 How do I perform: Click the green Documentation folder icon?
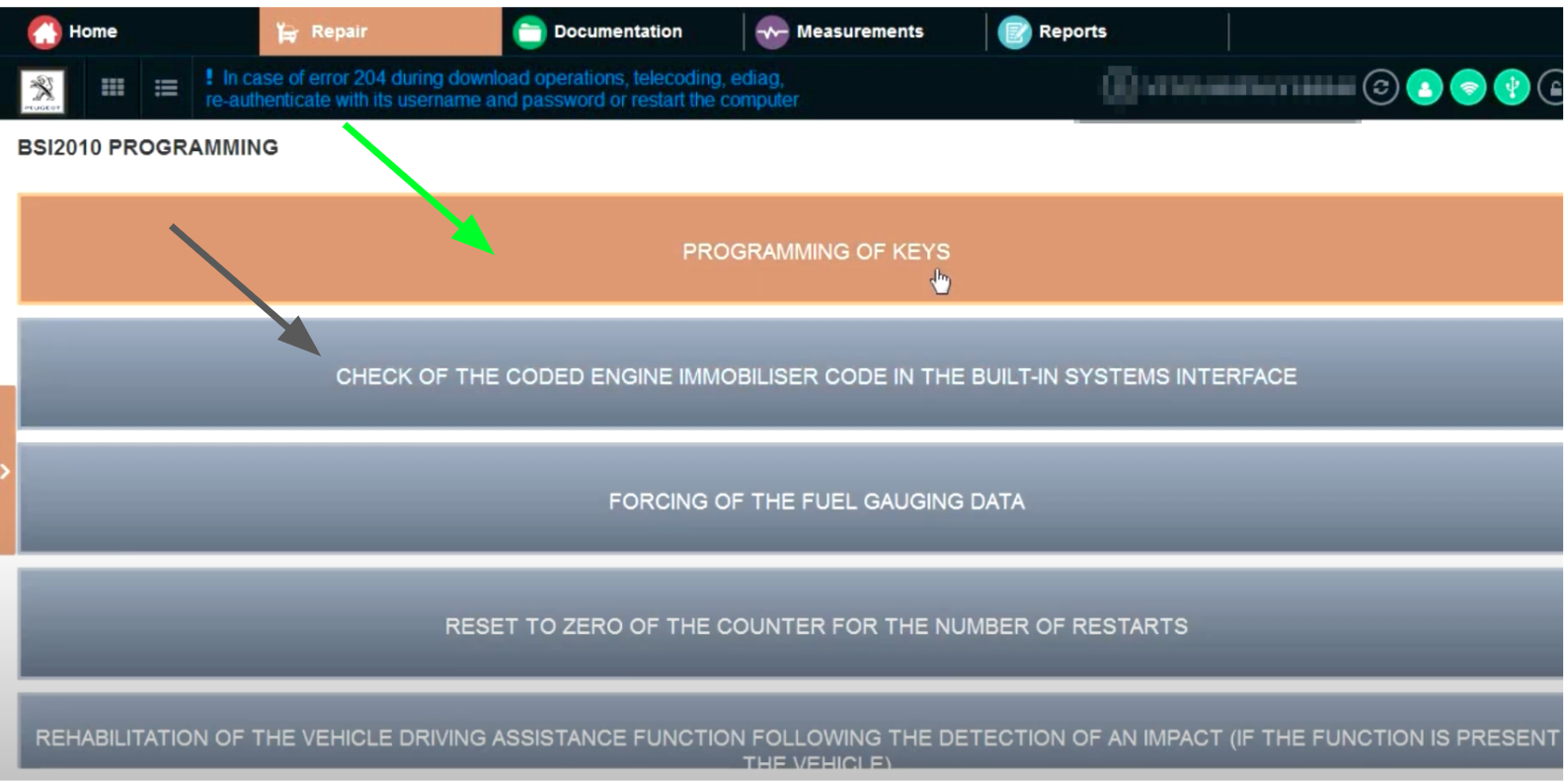[x=529, y=32]
